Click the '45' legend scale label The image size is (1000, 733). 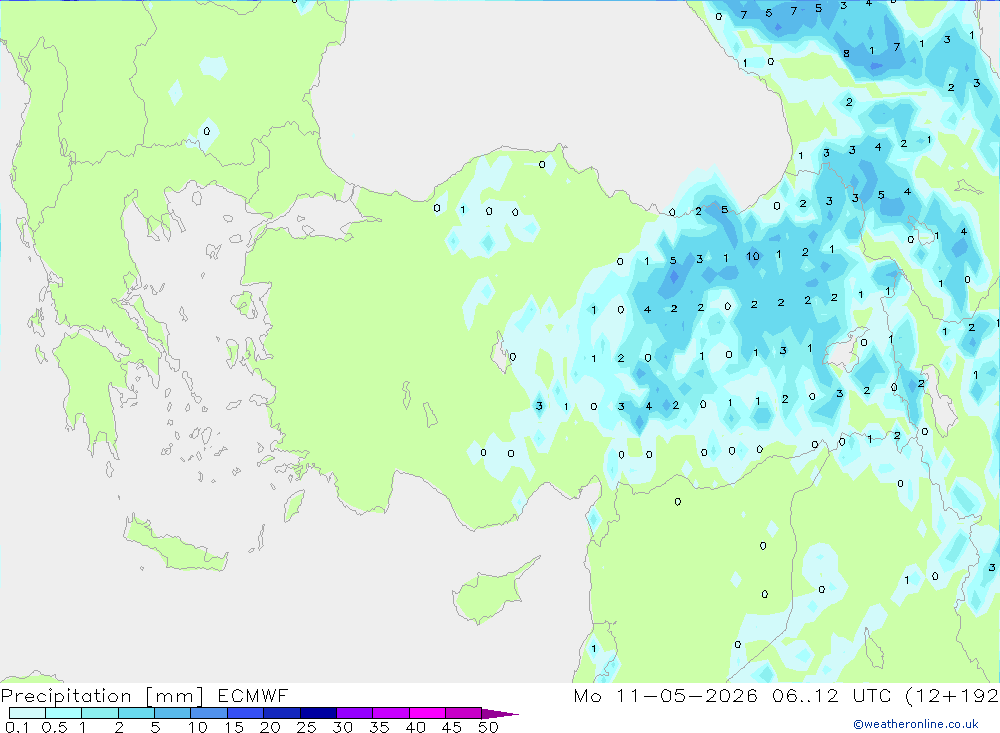tap(452, 727)
